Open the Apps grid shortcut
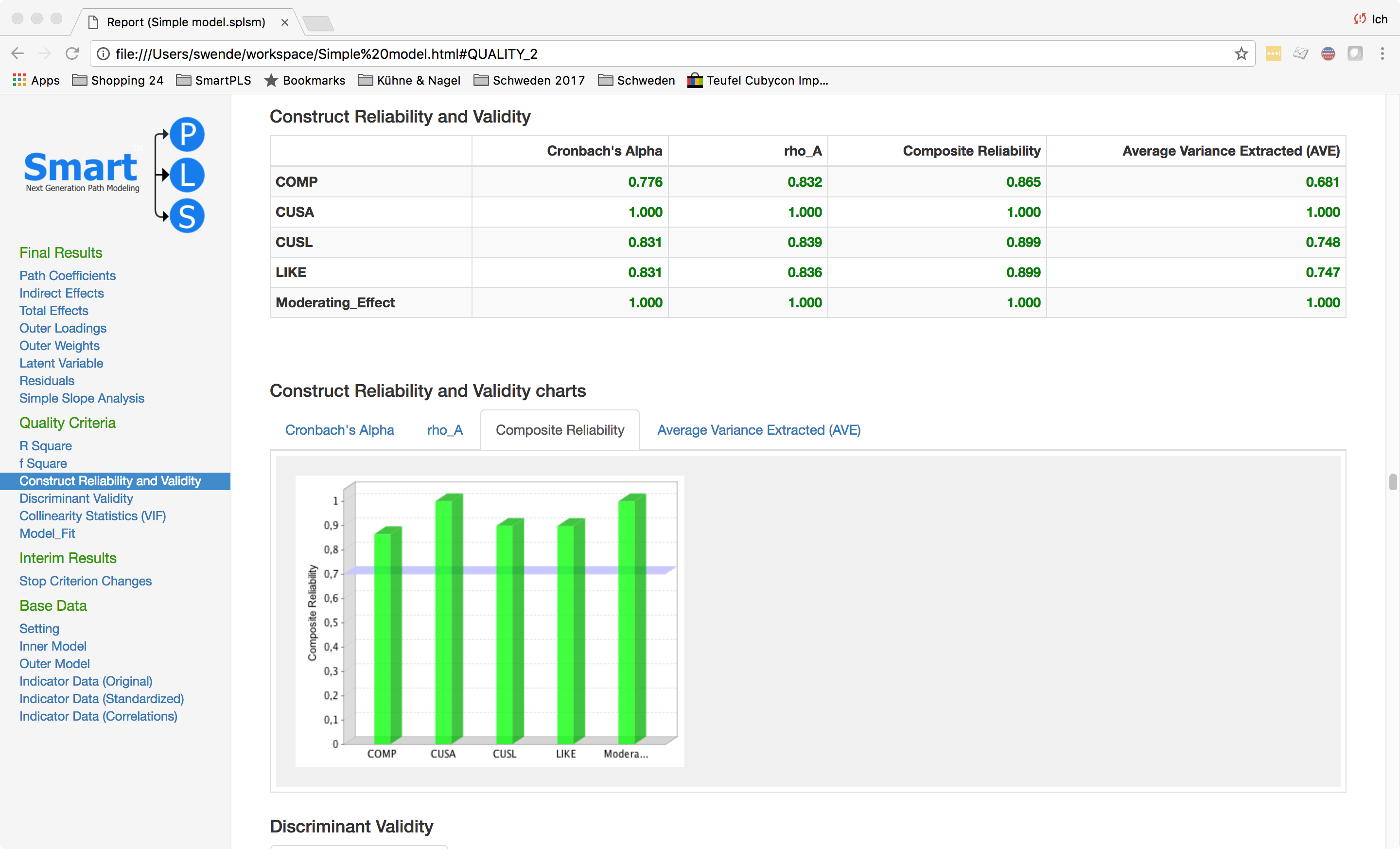The image size is (1400, 849). tap(36, 80)
